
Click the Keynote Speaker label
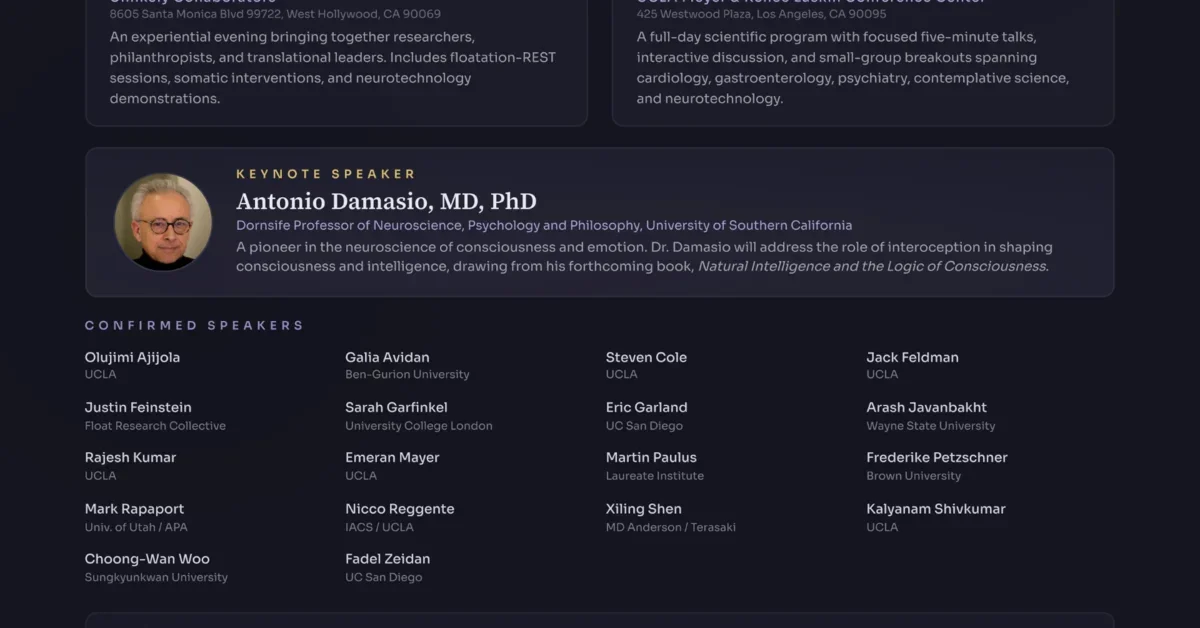click(325, 174)
